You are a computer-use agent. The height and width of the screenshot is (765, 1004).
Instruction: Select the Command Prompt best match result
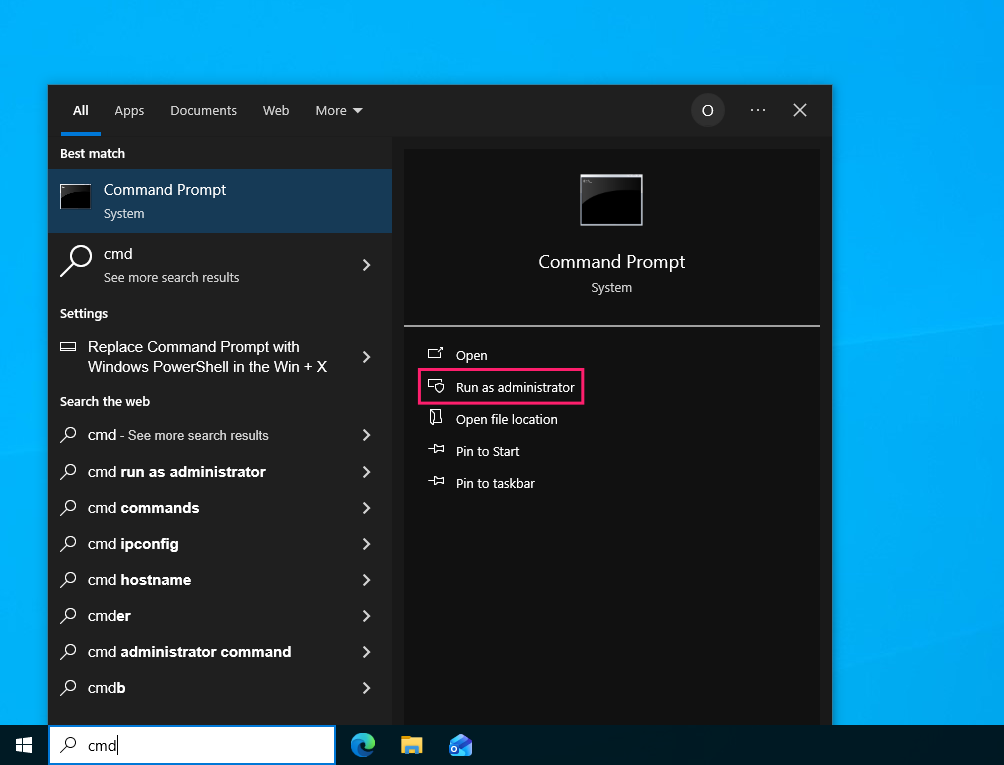click(x=220, y=201)
